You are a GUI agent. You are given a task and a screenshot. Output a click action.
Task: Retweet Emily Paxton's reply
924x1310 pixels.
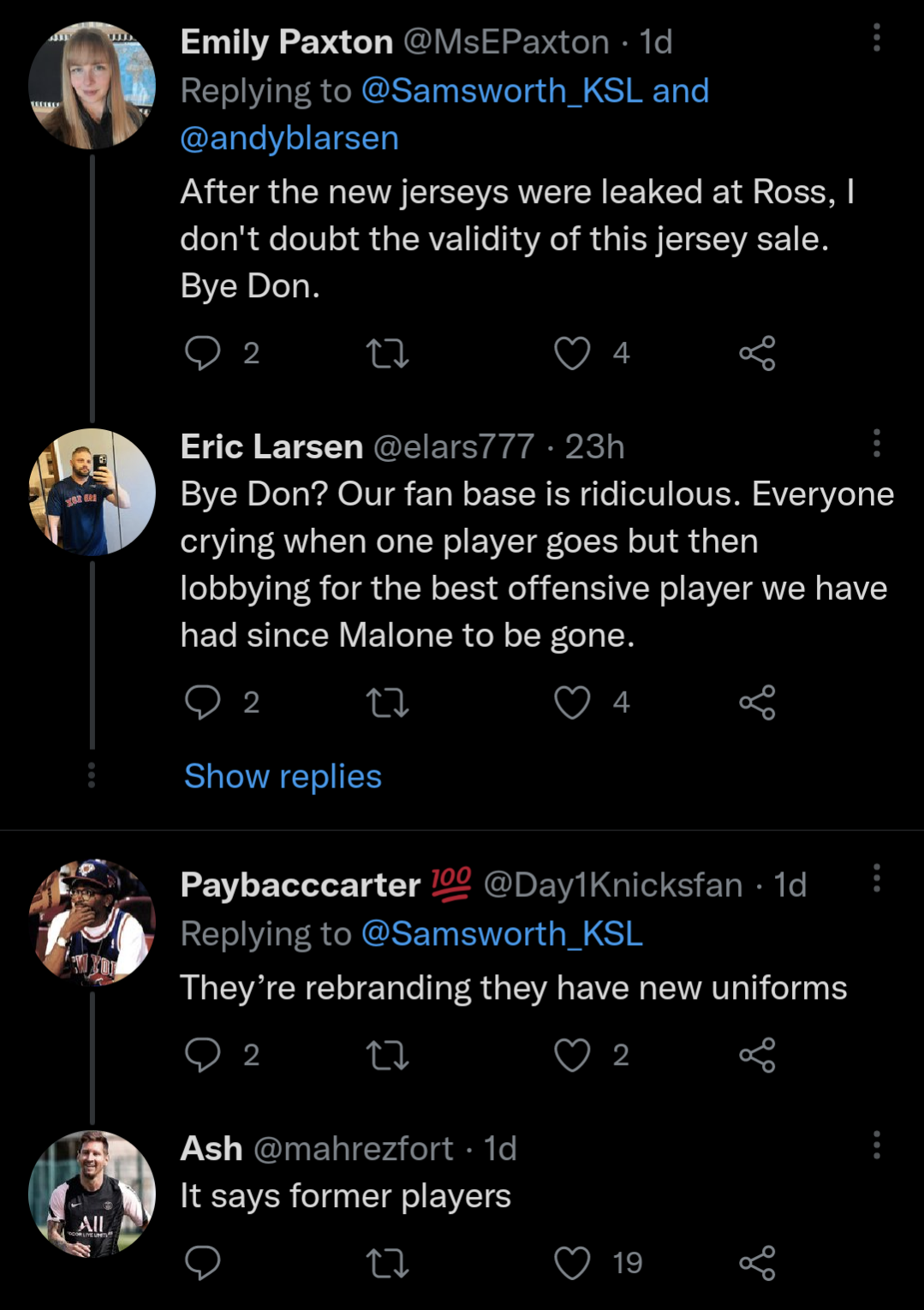click(x=387, y=353)
